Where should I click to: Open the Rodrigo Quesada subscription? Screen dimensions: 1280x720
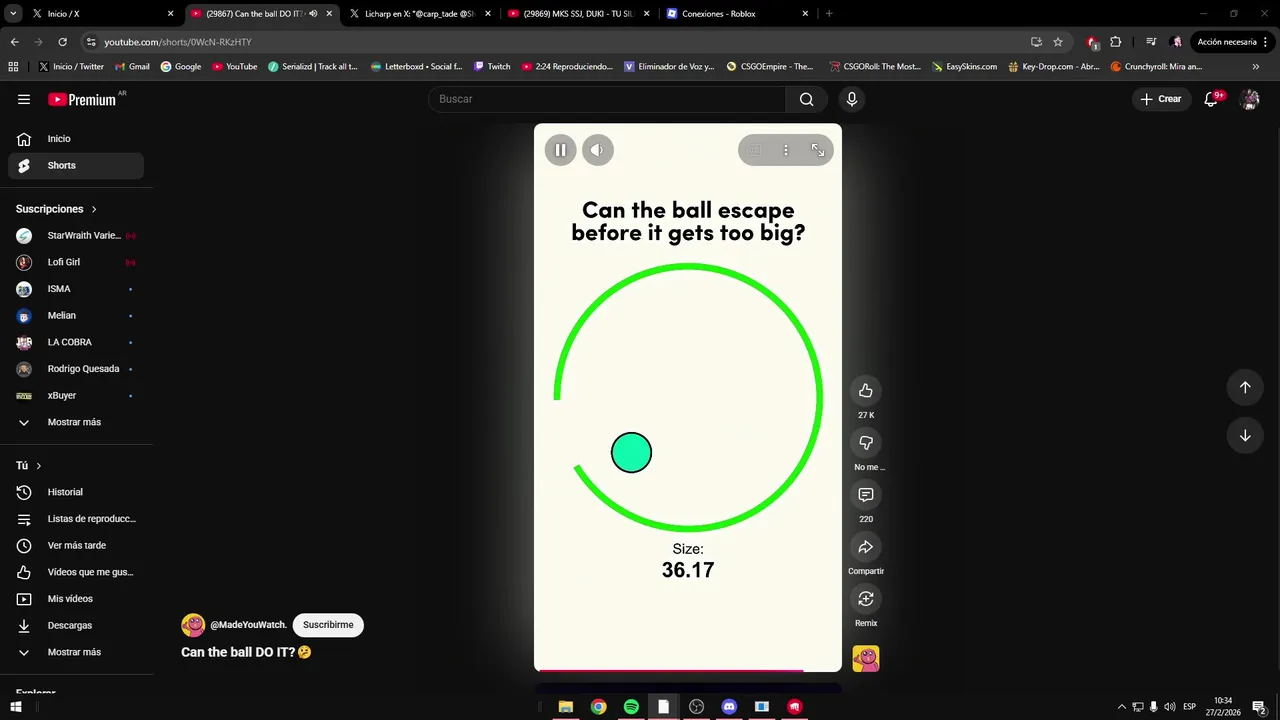click(76, 369)
